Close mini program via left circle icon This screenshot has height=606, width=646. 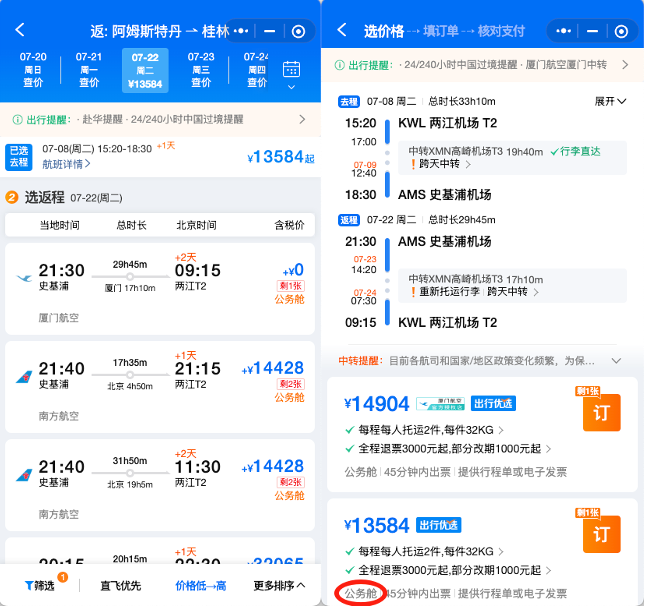point(298,31)
